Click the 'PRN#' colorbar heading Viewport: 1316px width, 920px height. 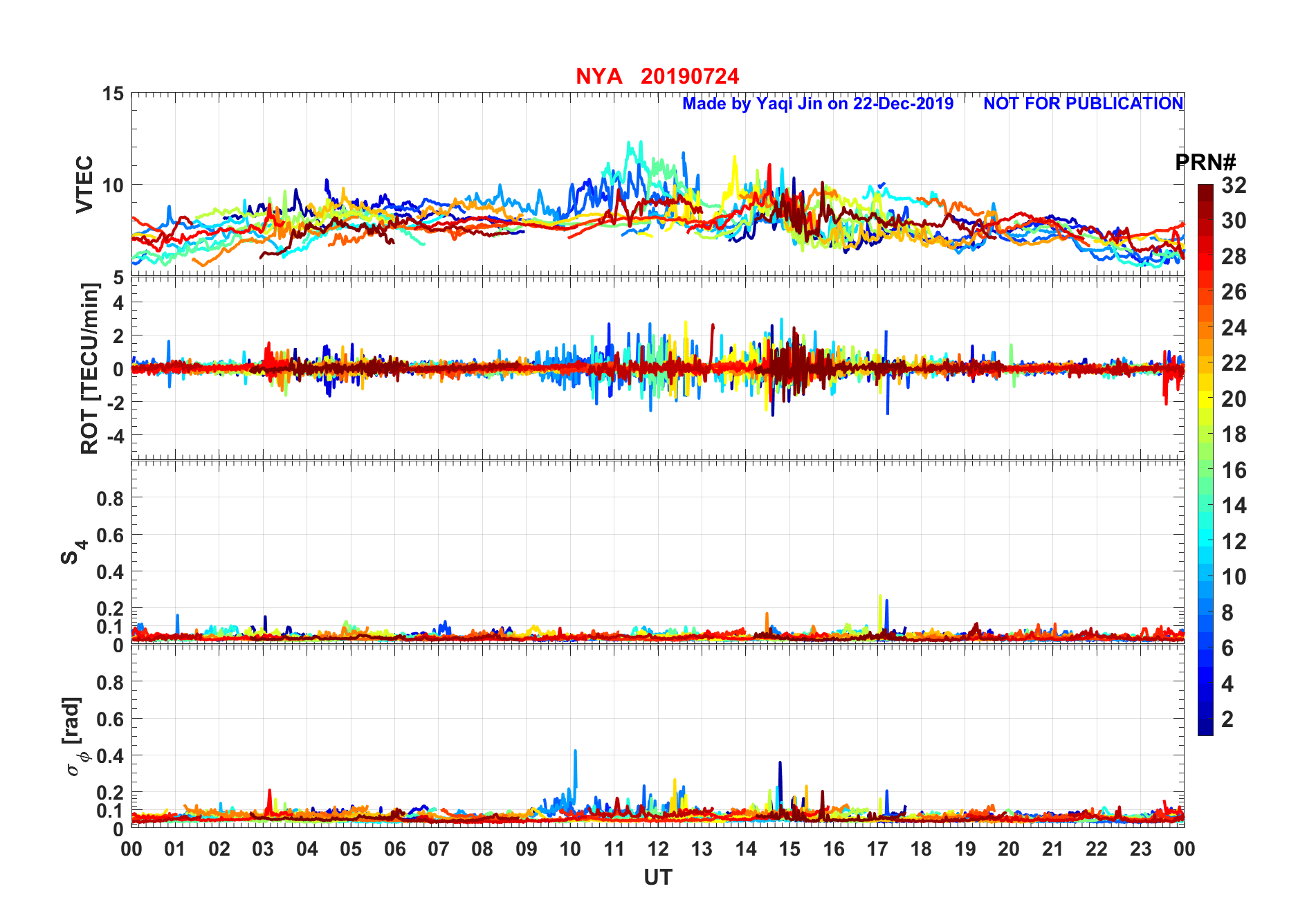(1205, 163)
